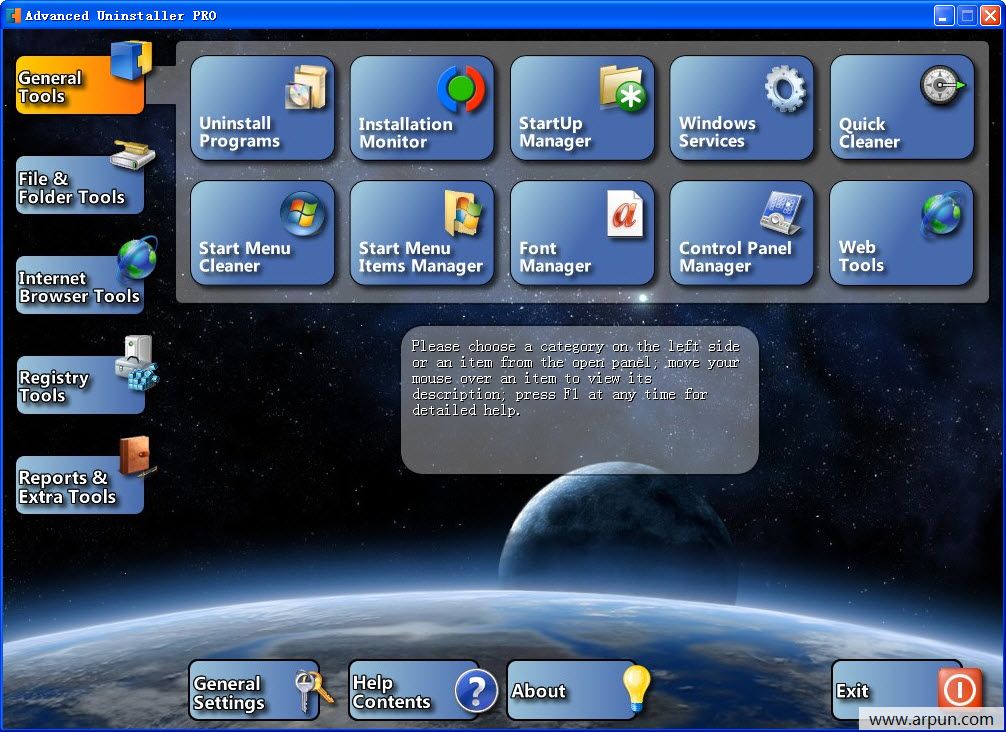This screenshot has height=732, width=1006.
Task: Launch the Start Menu Items Manager
Action: pyautogui.click(x=422, y=233)
